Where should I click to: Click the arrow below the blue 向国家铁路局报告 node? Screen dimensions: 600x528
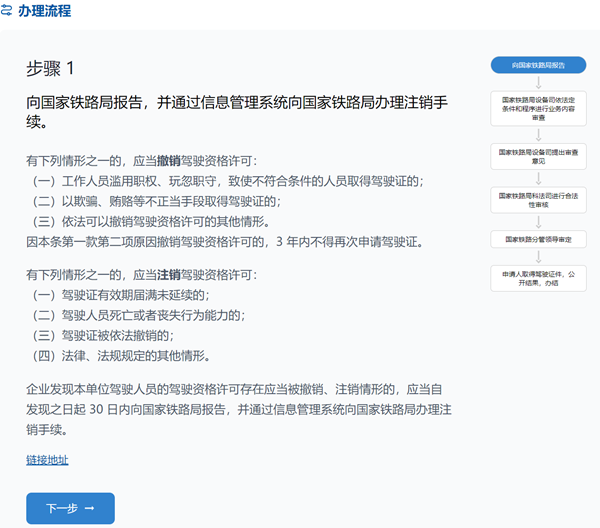coord(538,83)
